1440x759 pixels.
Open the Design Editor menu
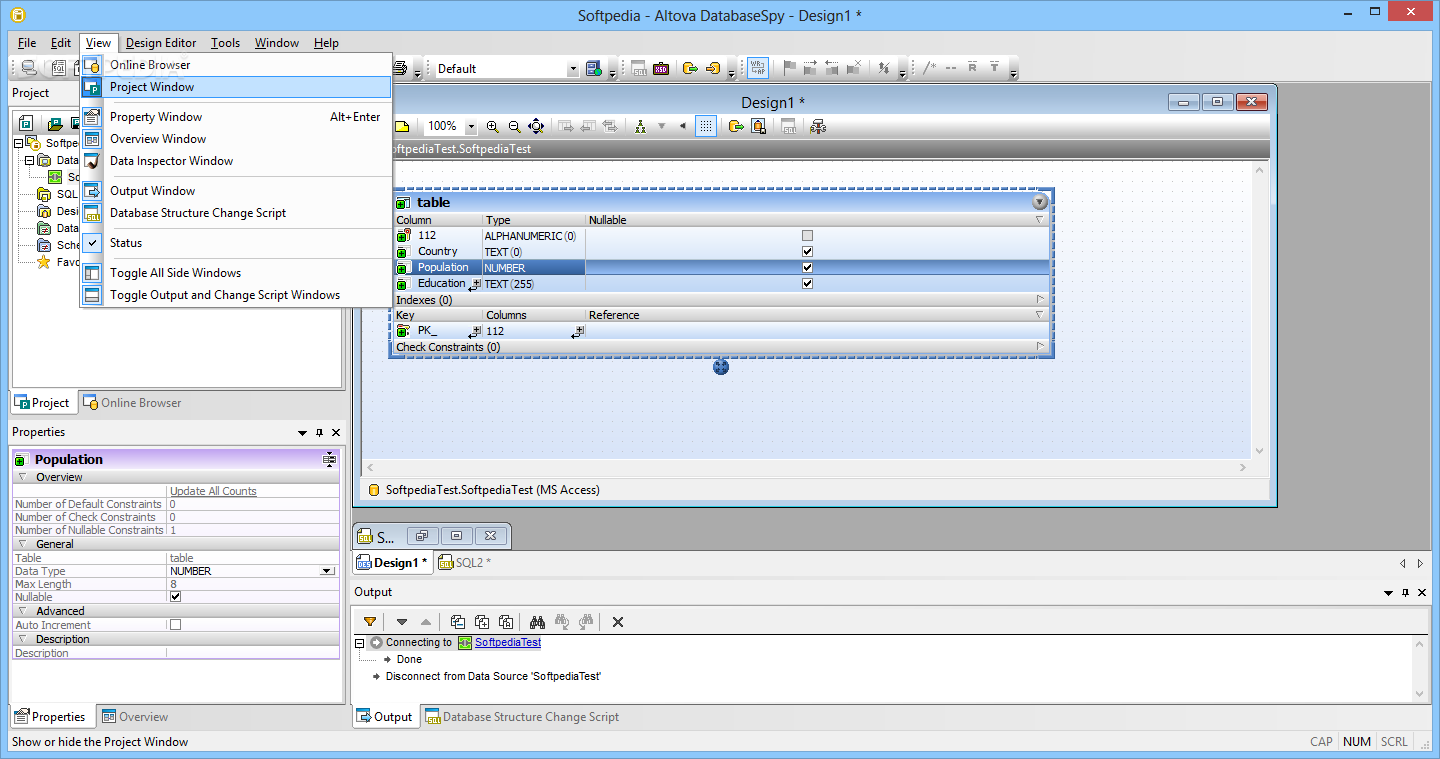point(161,43)
